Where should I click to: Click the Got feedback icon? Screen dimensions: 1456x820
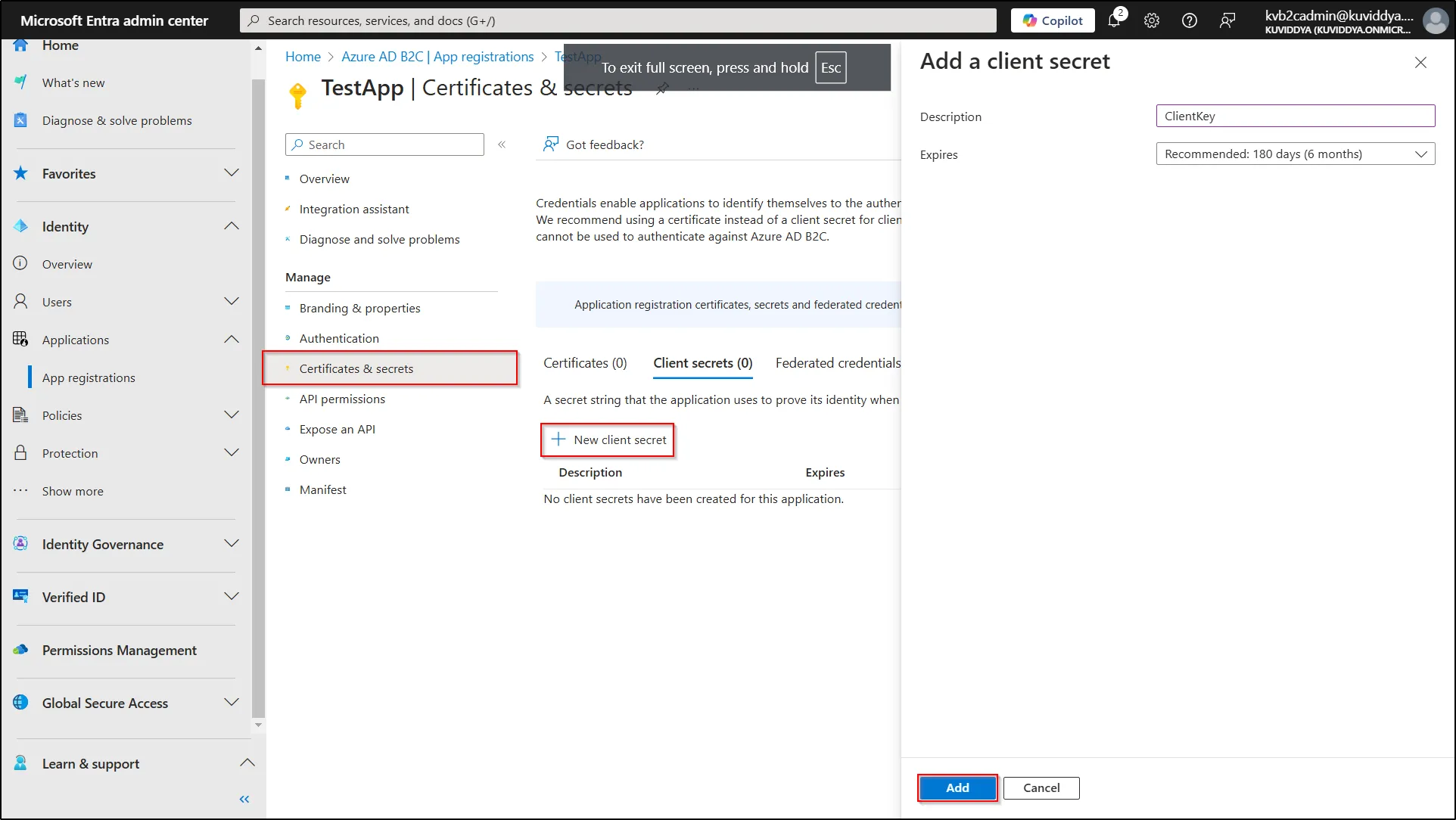[551, 144]
